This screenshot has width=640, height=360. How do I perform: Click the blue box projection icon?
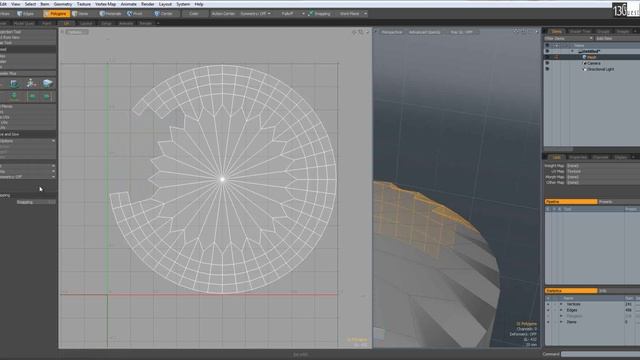(x=47, y=84)
